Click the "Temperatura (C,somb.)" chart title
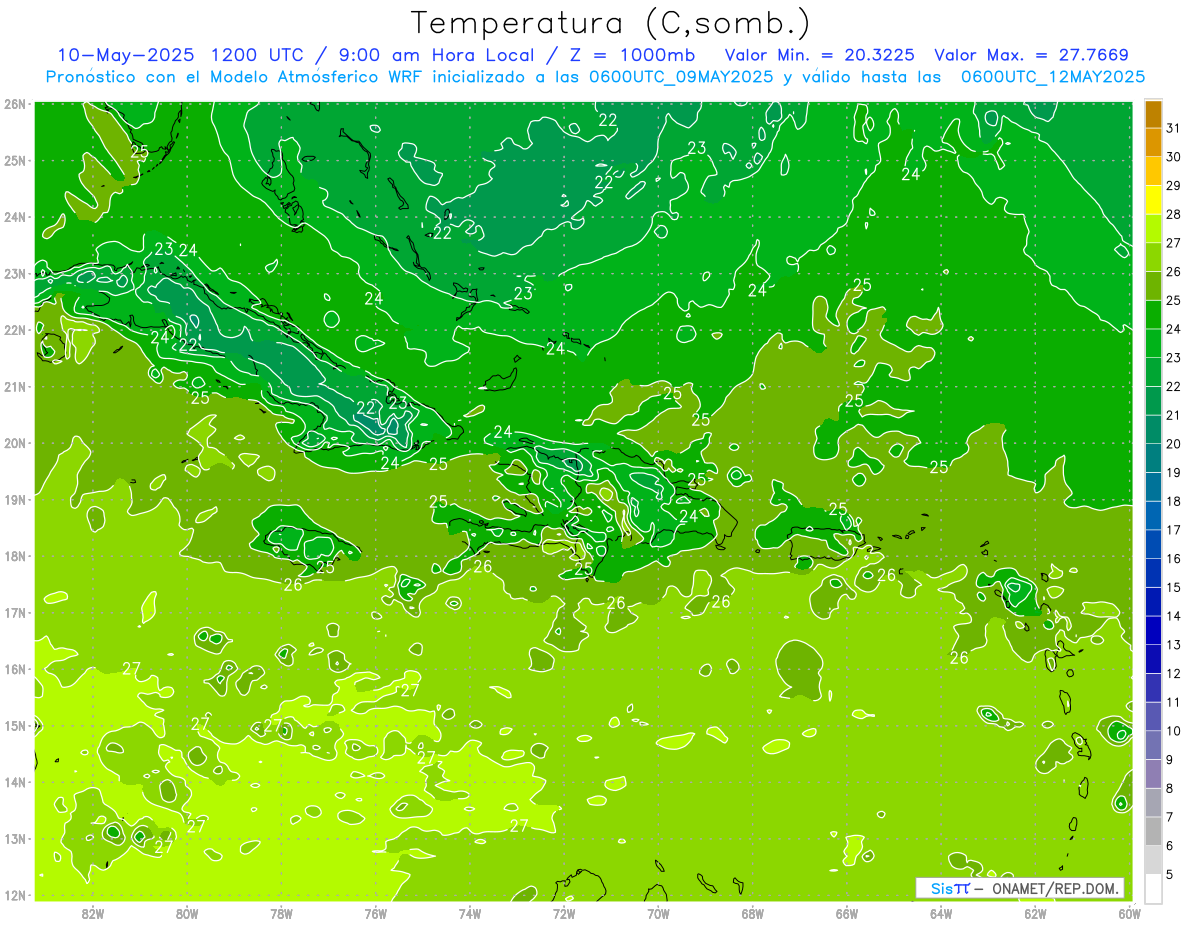This screenshot has height=927, width=1200. (x=612, y=23)
